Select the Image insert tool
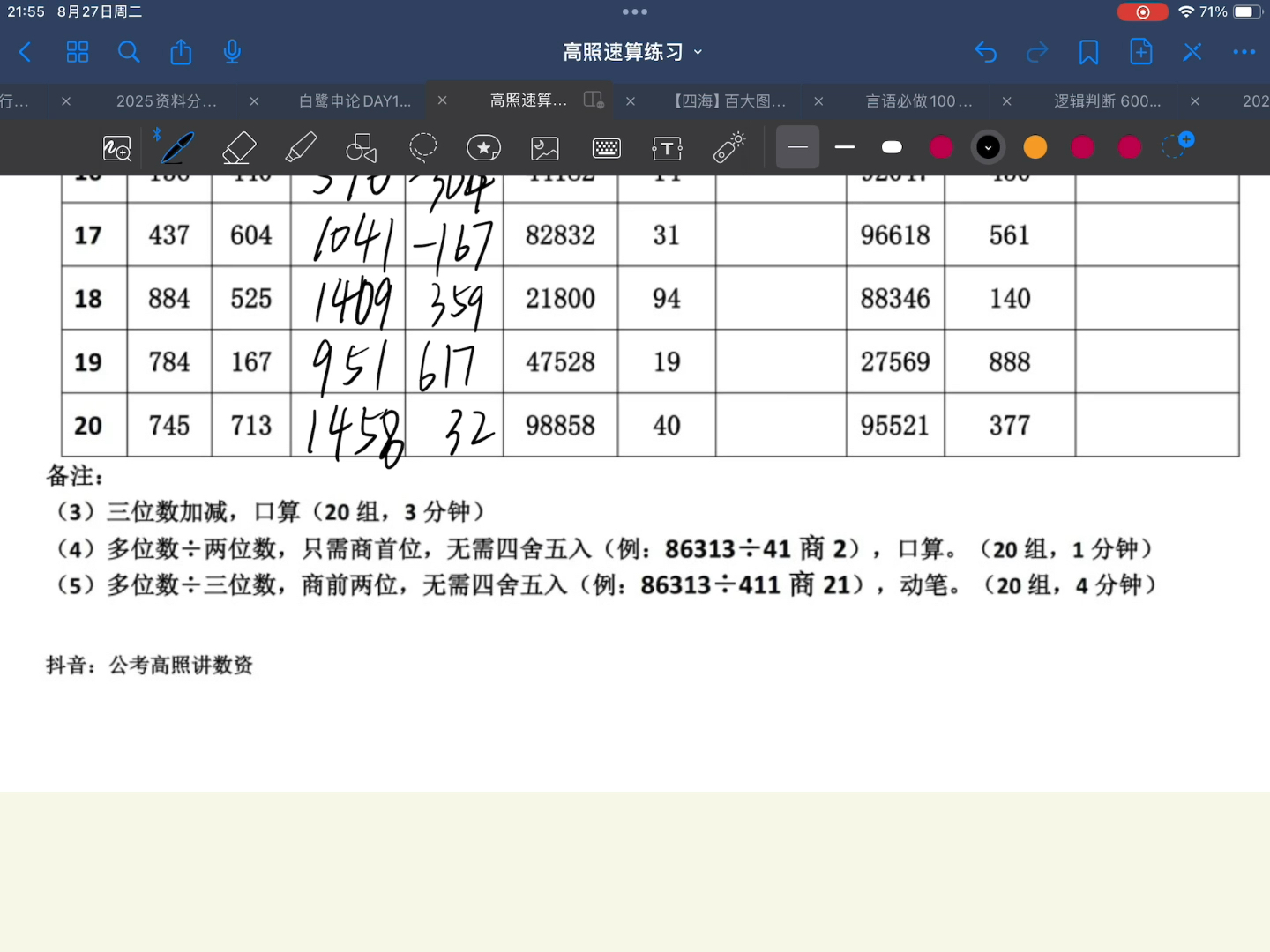The width and height of the screenshot is (1270, 952). click(x=545, y=148)
